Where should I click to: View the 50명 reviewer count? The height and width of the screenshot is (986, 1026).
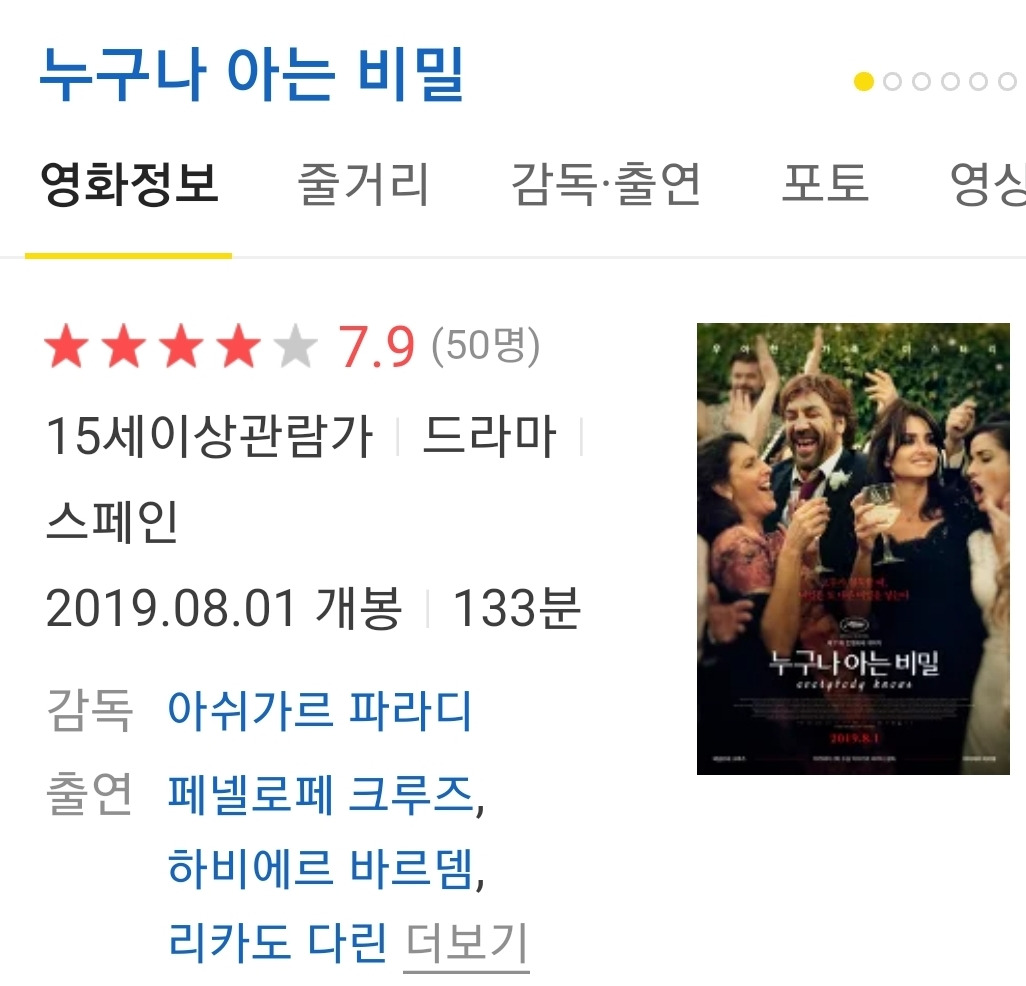tap(486, 346)
